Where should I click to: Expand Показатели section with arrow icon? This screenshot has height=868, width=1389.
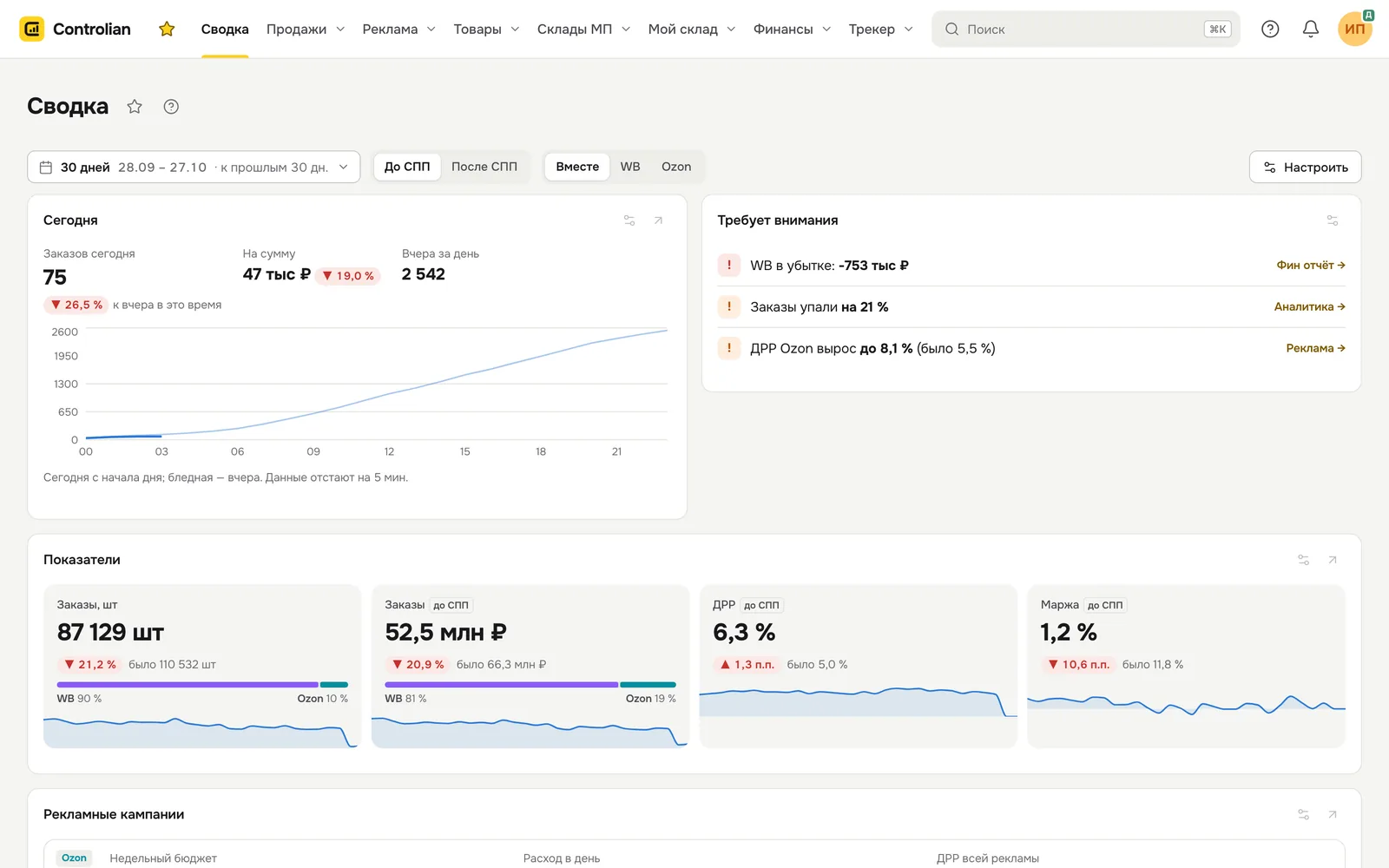(x=1333, y=560)
